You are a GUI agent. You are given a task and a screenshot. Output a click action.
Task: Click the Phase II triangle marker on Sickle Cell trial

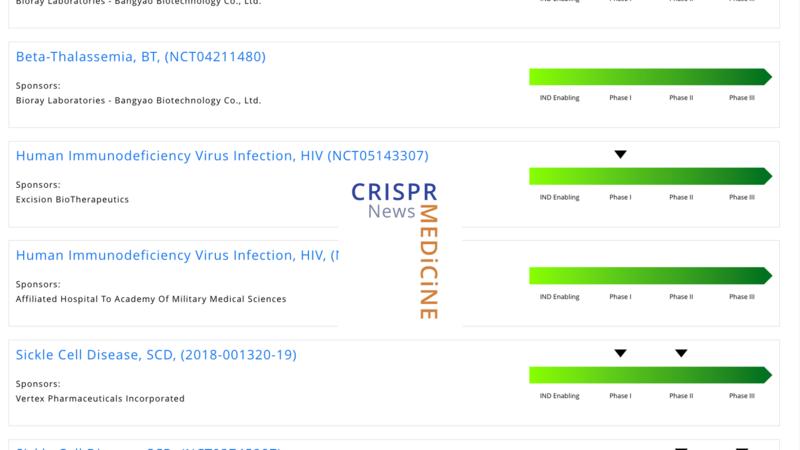681,353
